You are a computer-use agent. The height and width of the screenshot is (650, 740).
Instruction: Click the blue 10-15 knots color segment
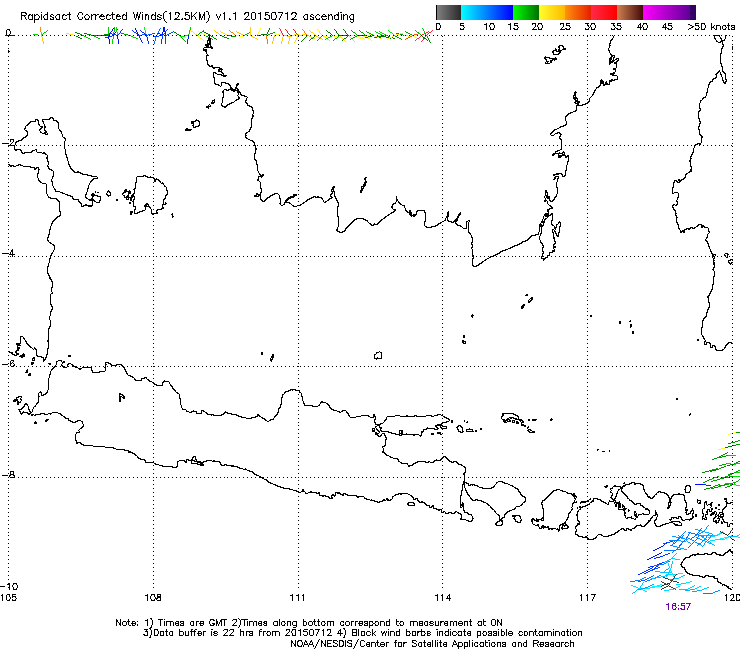[x=500, y=12]
